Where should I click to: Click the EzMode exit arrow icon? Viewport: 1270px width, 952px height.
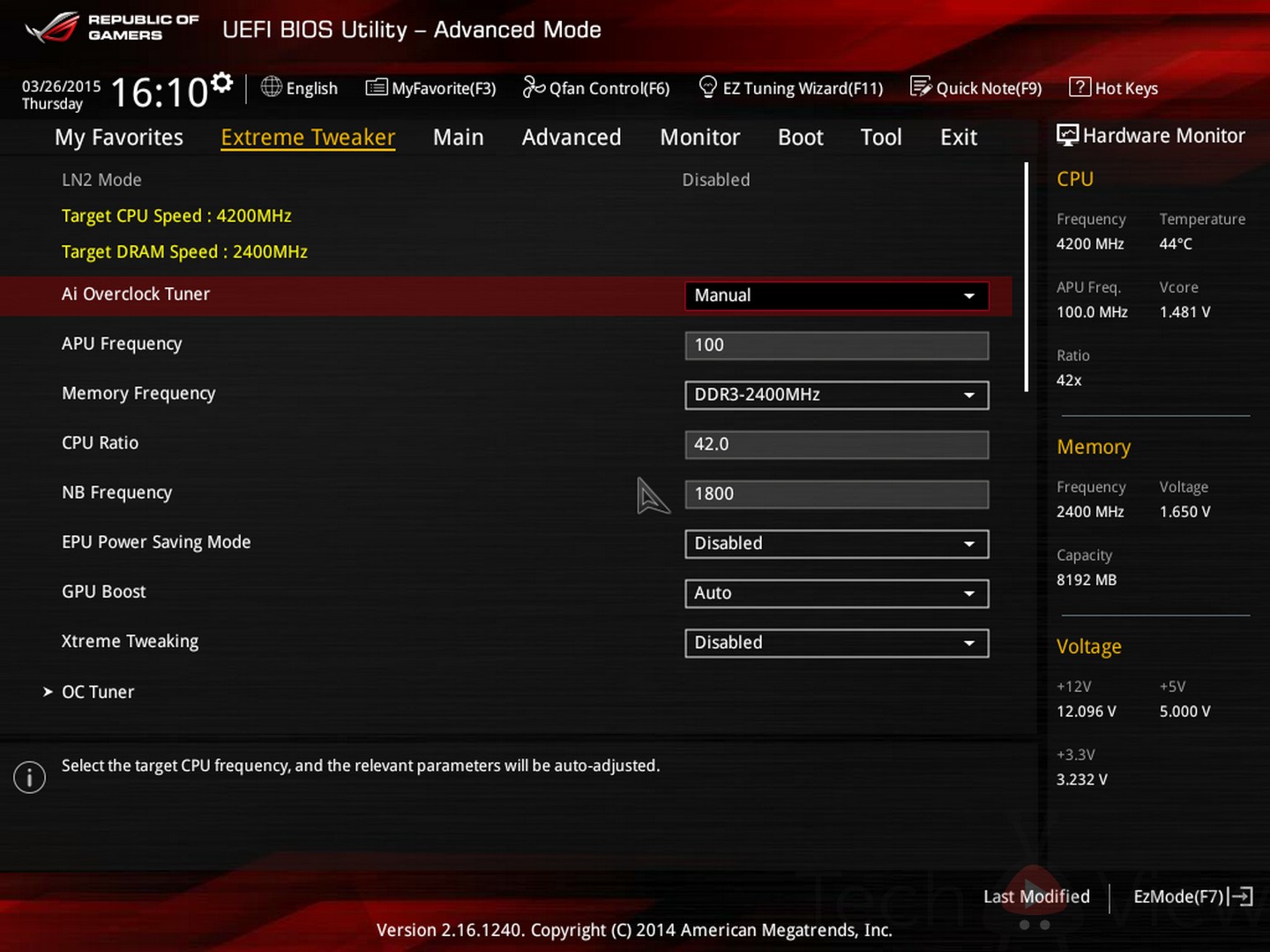[x=1241, y=896]
